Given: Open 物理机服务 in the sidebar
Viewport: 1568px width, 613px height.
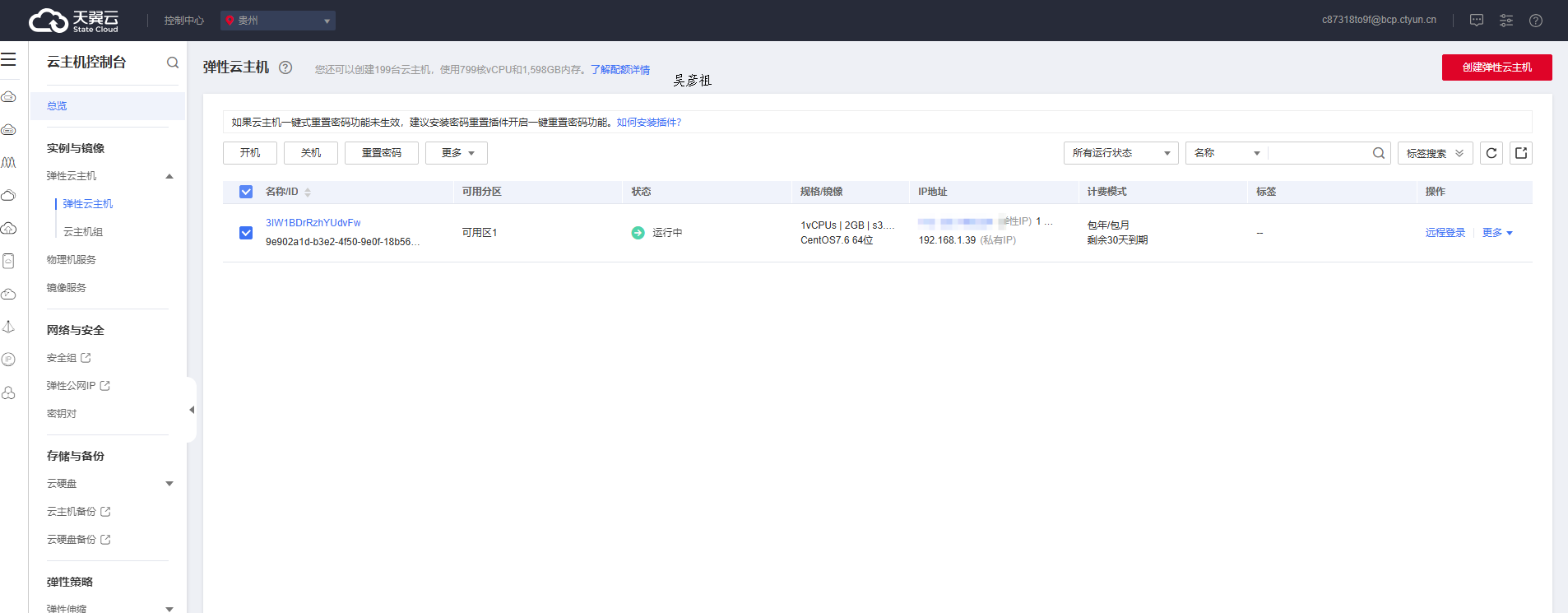Looking at the screenshot, I should 72,260.
